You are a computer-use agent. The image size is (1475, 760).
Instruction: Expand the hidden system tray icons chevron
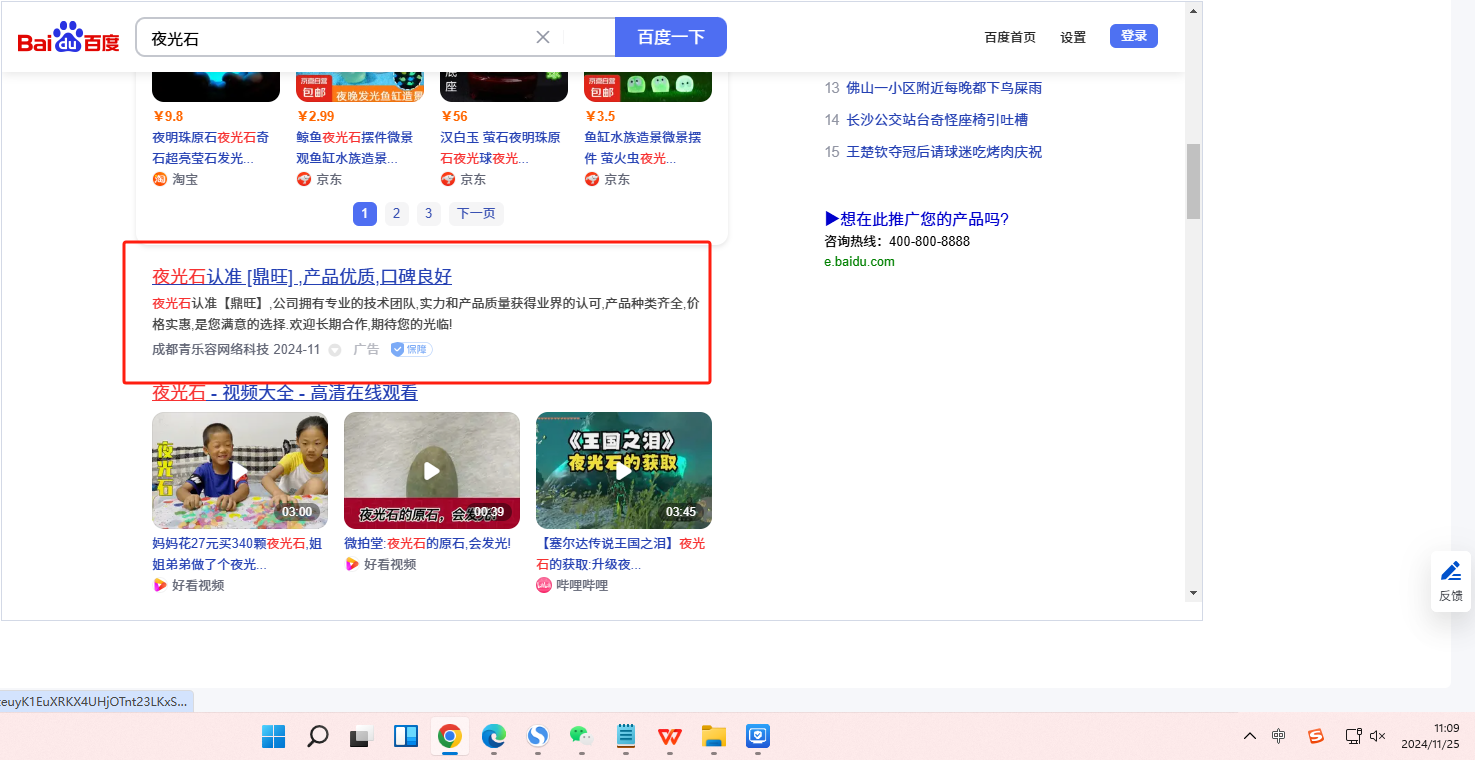pos(1250,736)
